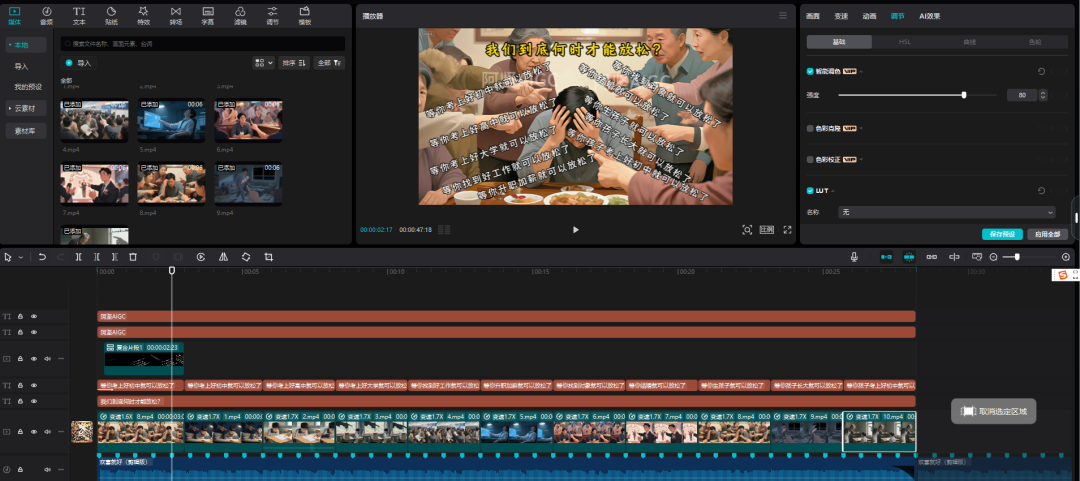The width and height of the screenshot is (1080, 481).
Task: Switch to the 画面 tab
Action: (813, 16)
